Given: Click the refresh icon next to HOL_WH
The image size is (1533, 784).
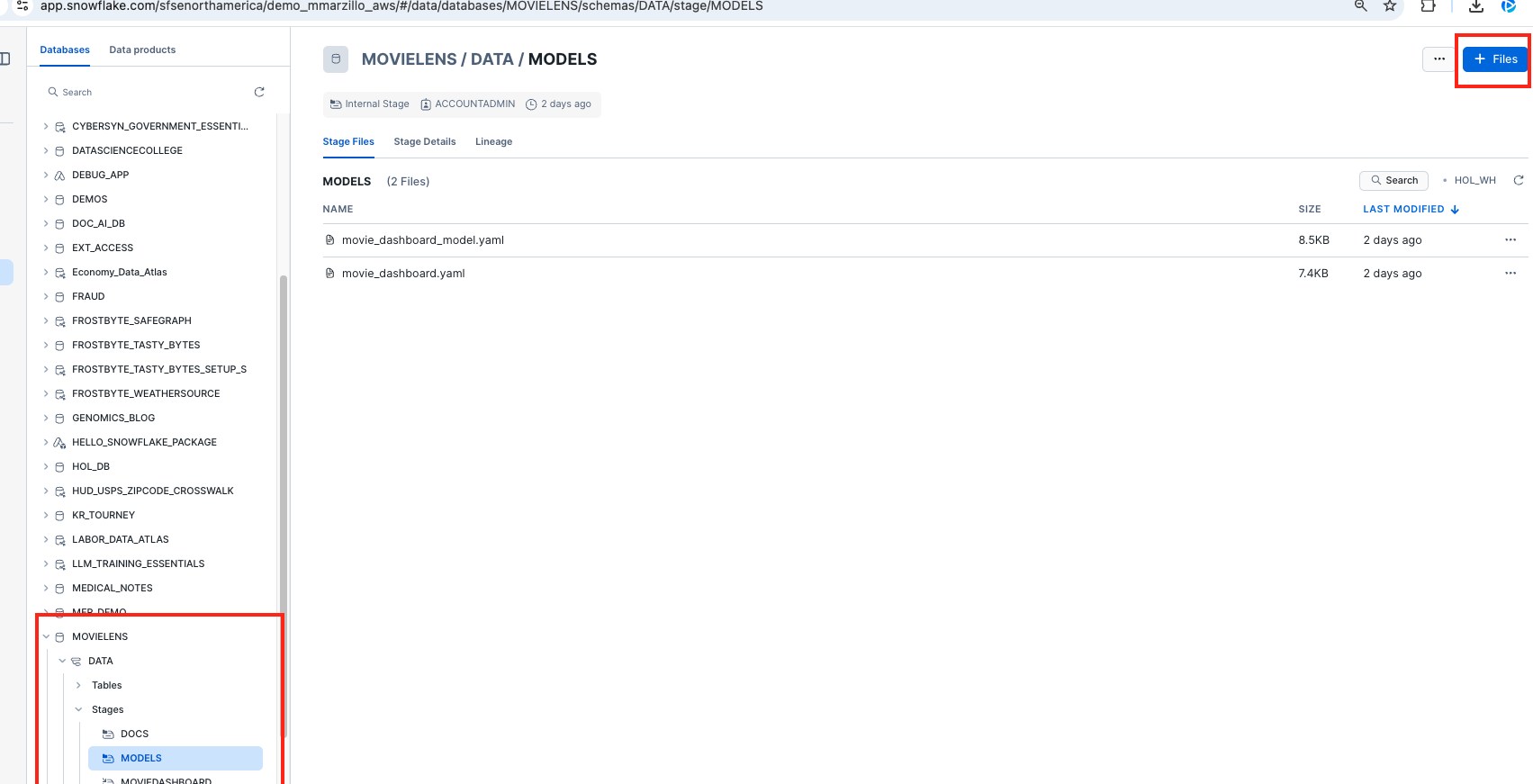Looking at the screenshot, I should (x=1519, y=180).
